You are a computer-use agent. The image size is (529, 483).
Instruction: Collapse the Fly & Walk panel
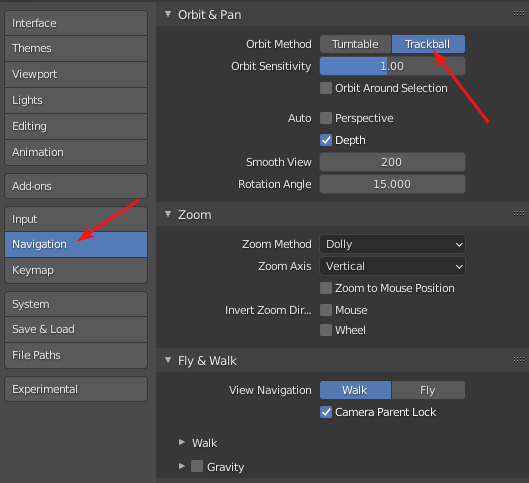pos(168,360)
